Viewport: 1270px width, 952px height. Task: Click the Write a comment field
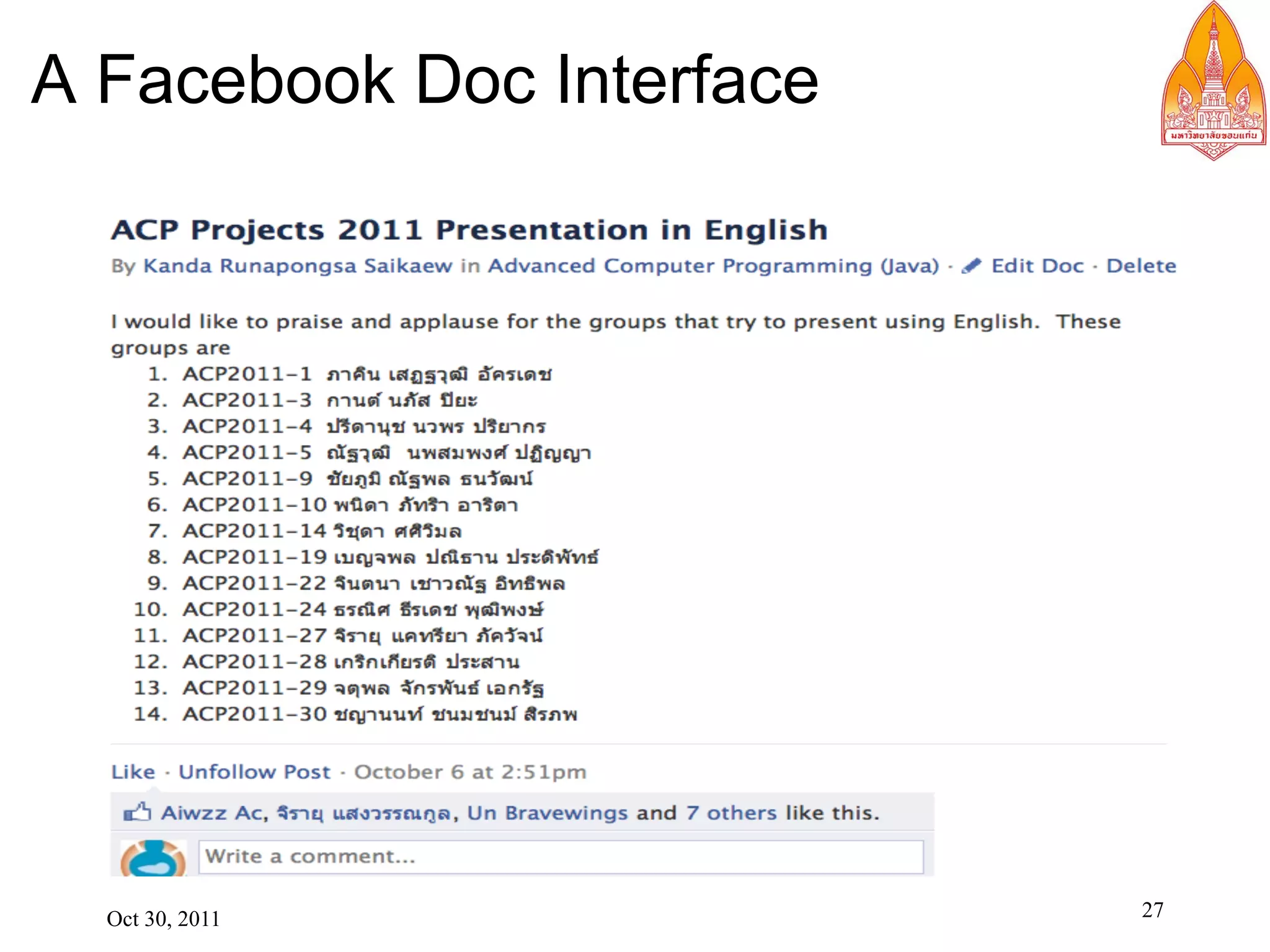[x=561, y=857]
